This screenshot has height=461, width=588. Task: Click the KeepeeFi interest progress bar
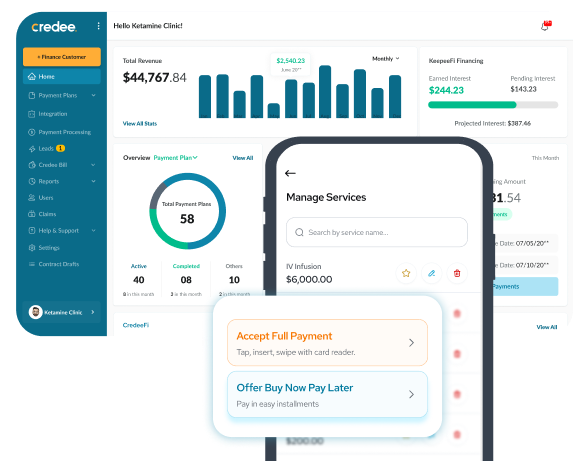(493, 105)
